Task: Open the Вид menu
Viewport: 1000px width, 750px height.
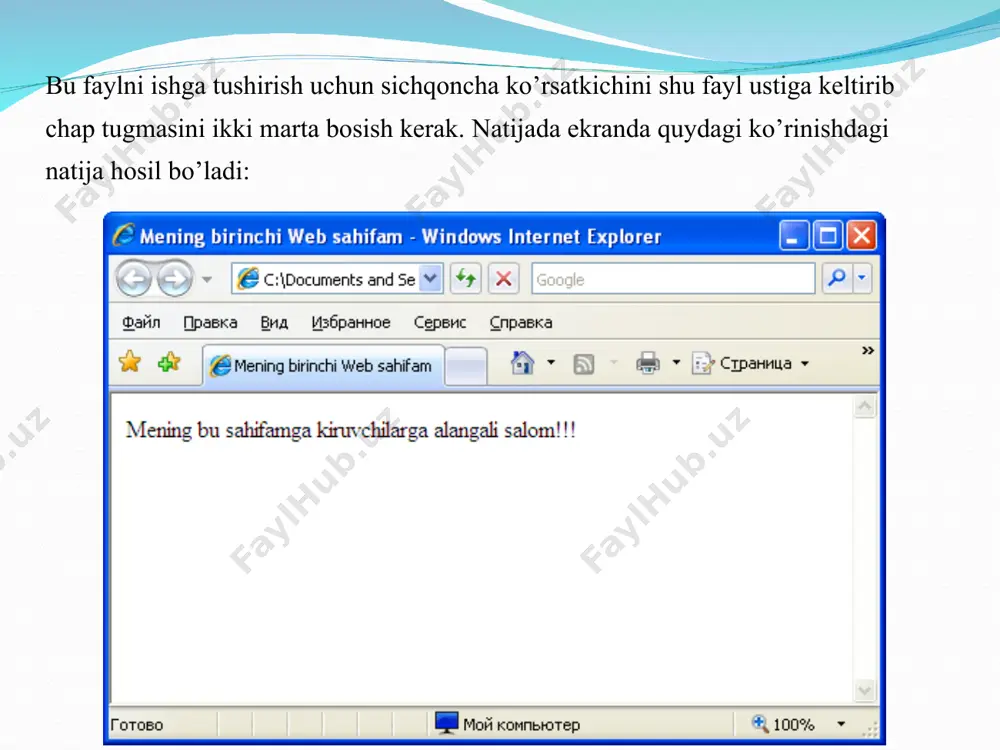Action: click(x=274, y=323)
